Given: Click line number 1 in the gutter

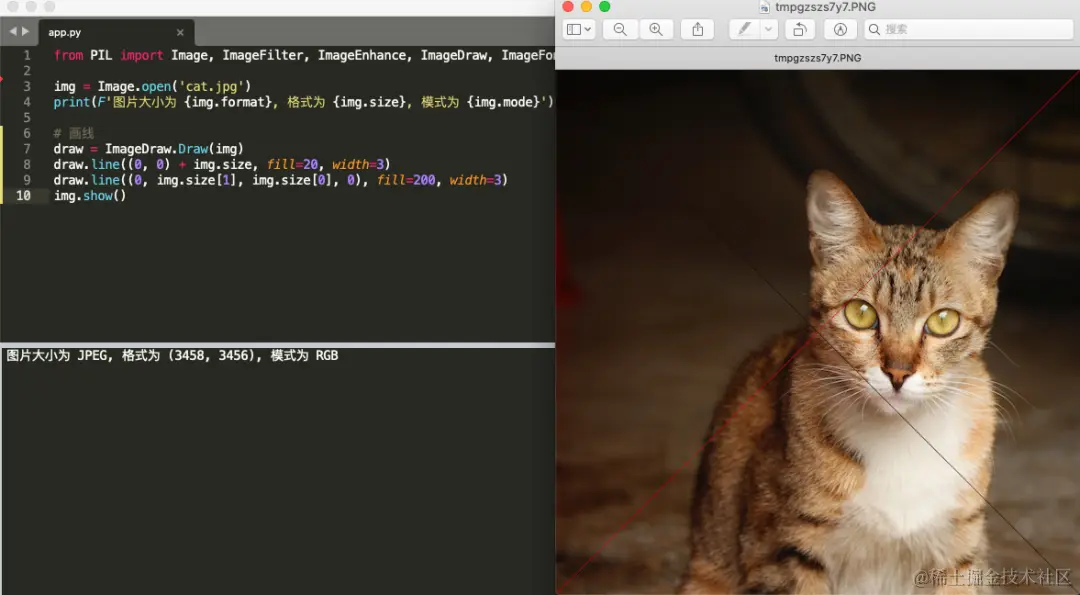Looking at the screenshot, I should coord(27,55).
